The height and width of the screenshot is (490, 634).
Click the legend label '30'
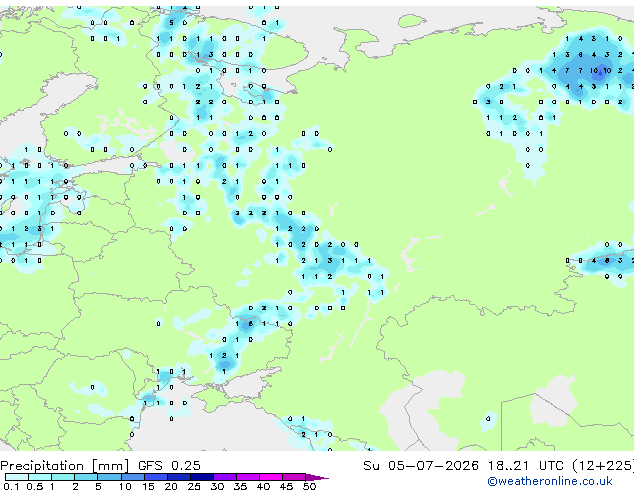click(217, 486)
